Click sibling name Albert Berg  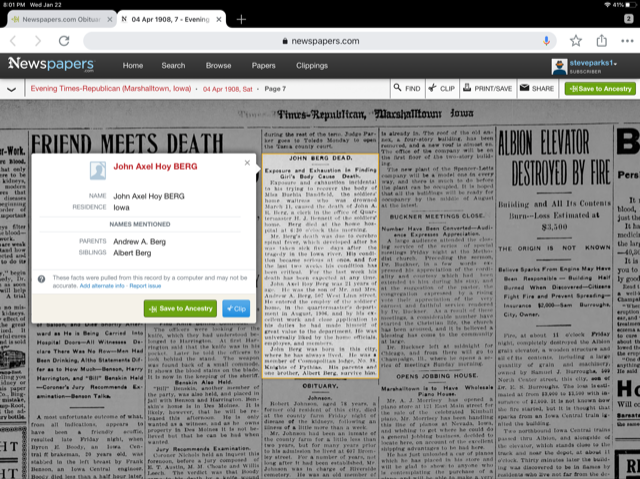[132, 253]
